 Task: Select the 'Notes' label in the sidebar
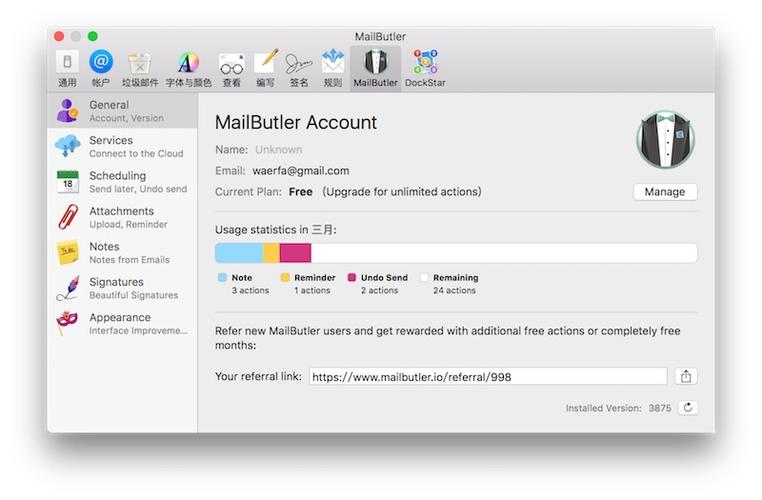(104, 247)
